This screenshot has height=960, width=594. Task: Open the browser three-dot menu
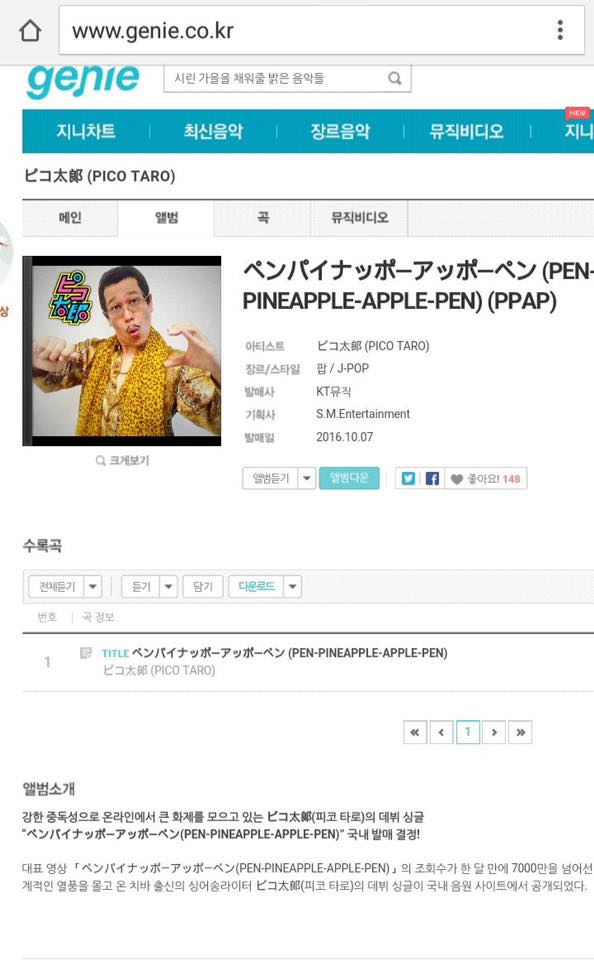[560, 30]
